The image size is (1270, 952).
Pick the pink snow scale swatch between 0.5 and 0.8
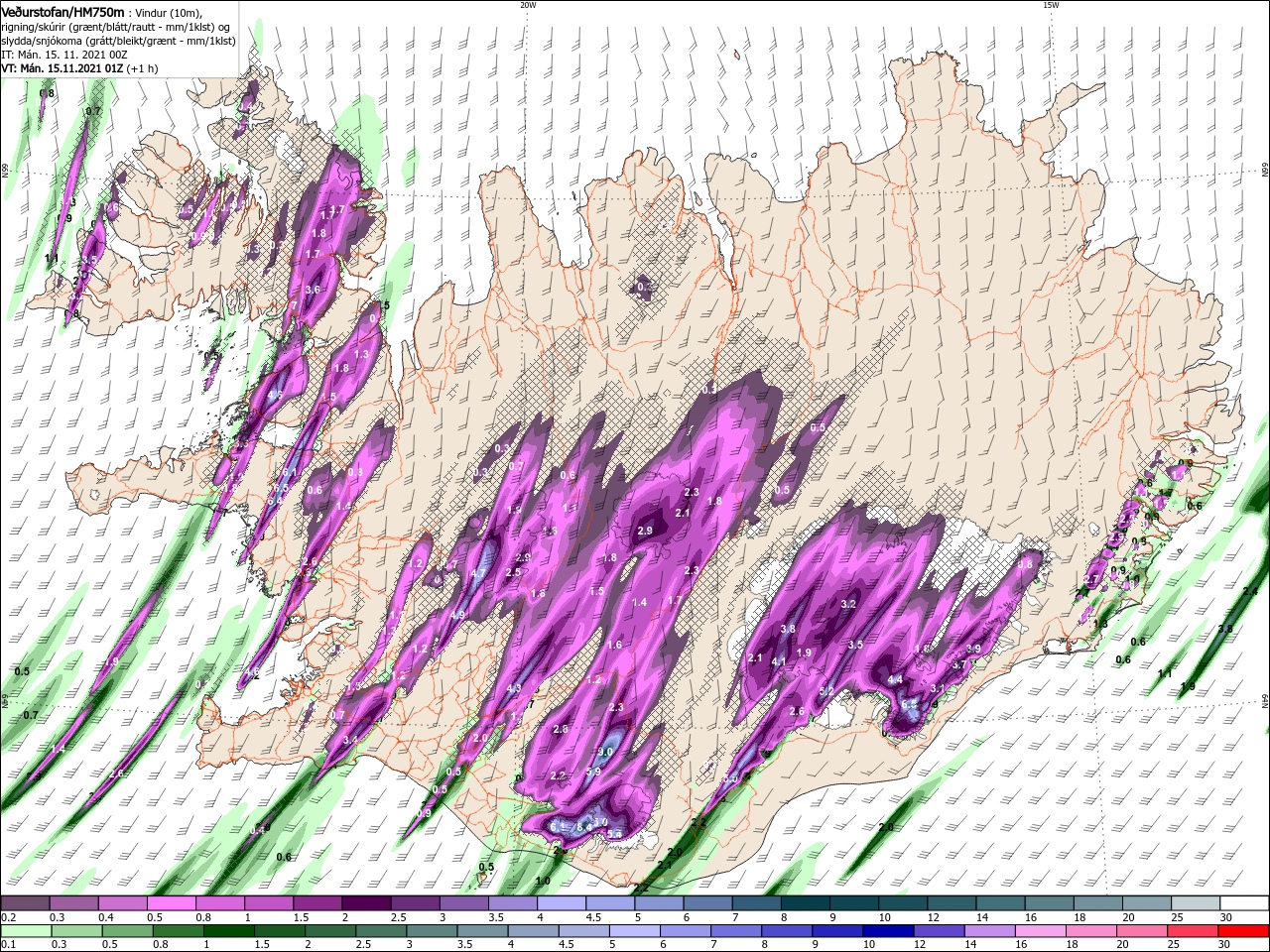(x=171, y=903)
